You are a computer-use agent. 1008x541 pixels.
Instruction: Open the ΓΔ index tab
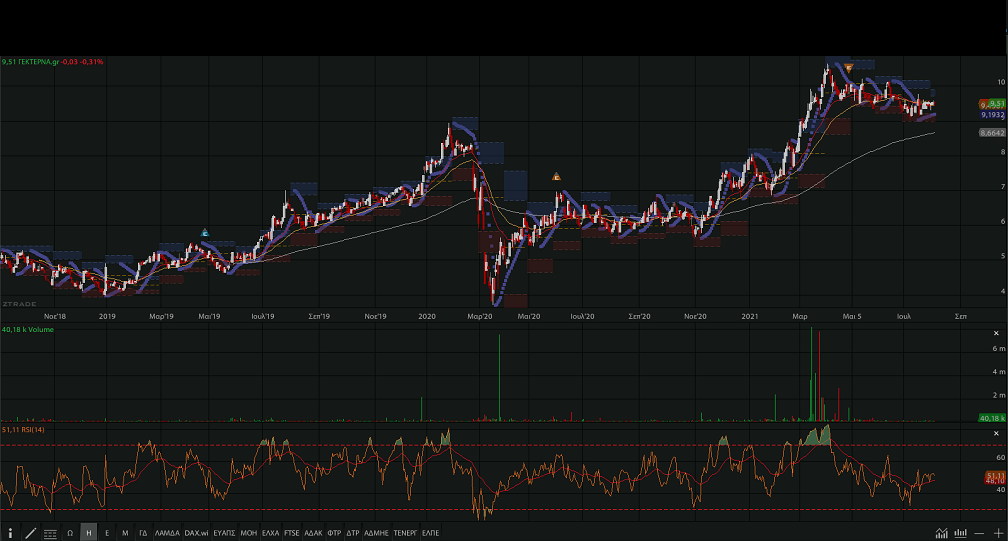pyautogui.click(x=143, y=533)
